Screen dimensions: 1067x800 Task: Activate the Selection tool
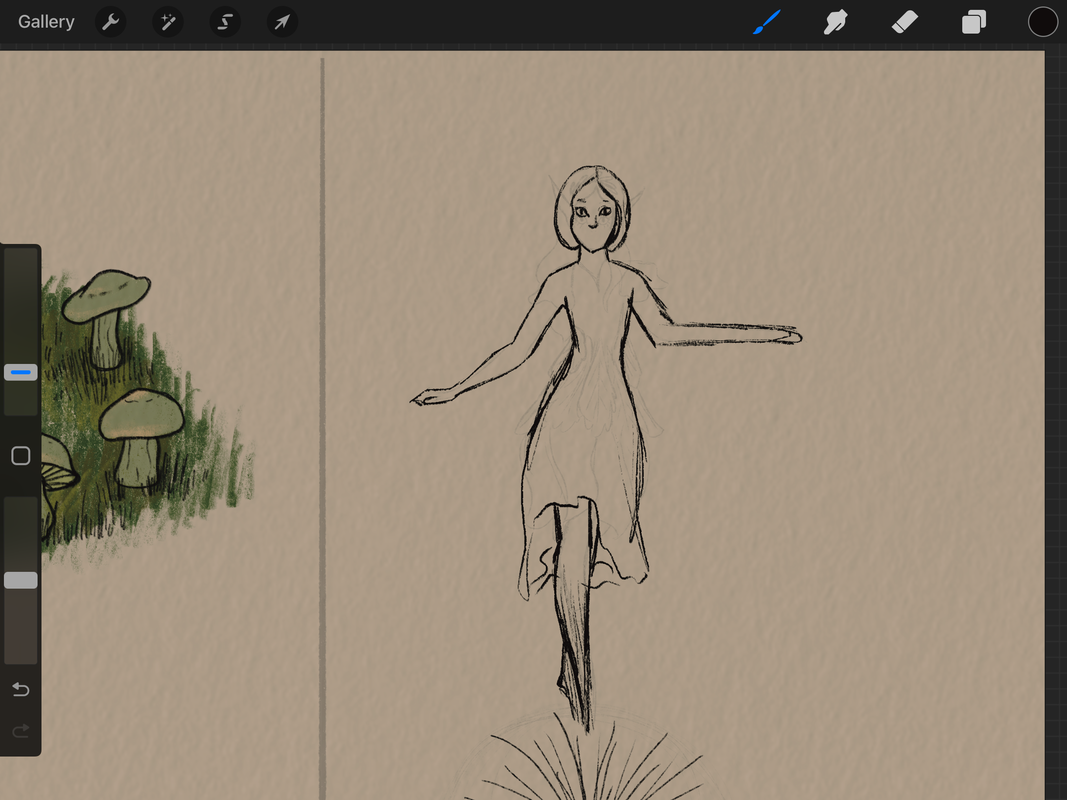tap(225, 22)
